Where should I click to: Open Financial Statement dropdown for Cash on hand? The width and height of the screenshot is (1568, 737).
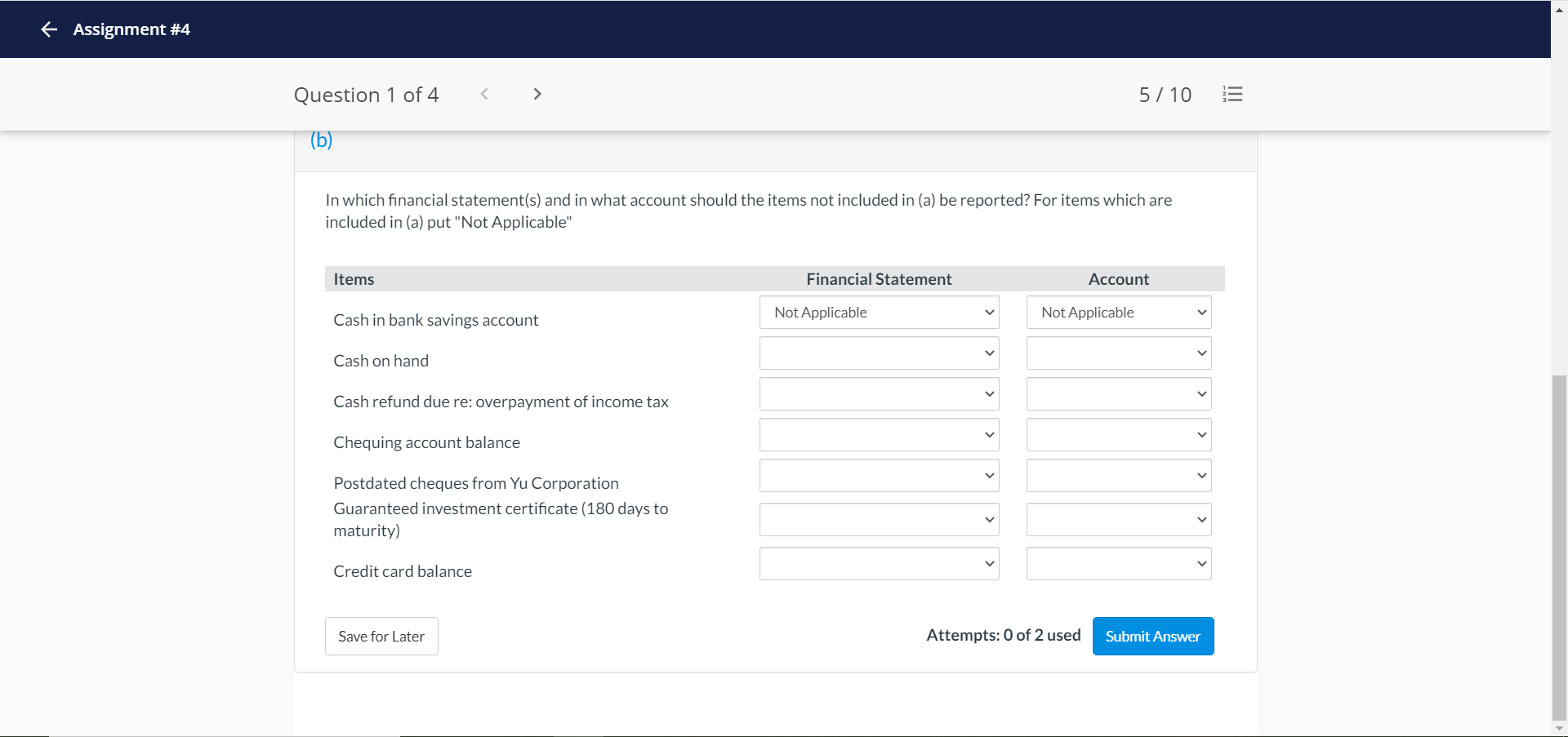(x=880, y=353)
